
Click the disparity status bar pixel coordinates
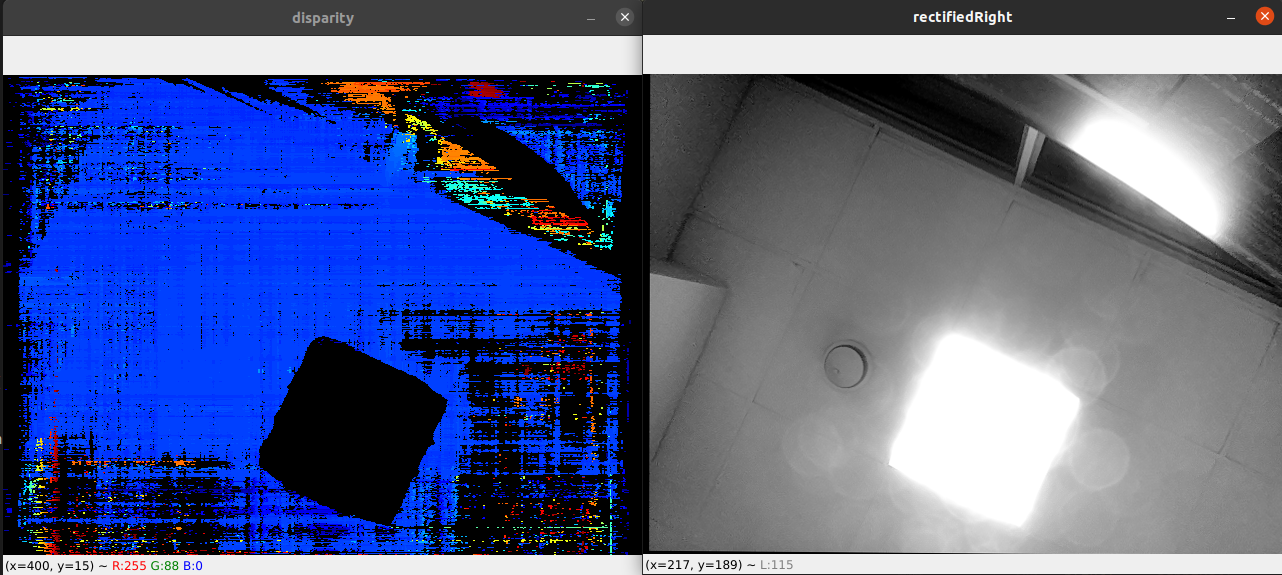coord(50,566)
